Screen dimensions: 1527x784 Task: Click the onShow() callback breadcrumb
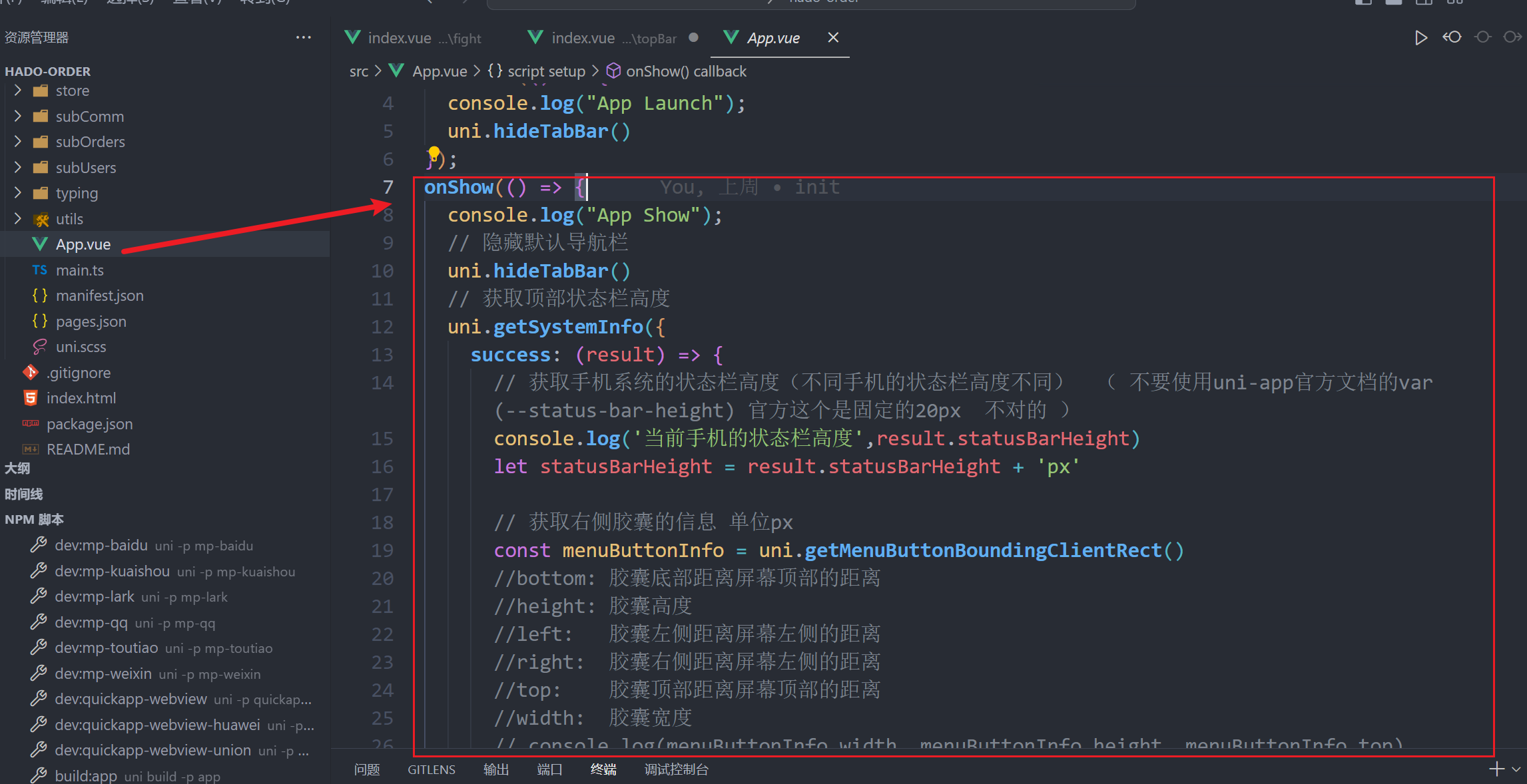coord(686,71)
